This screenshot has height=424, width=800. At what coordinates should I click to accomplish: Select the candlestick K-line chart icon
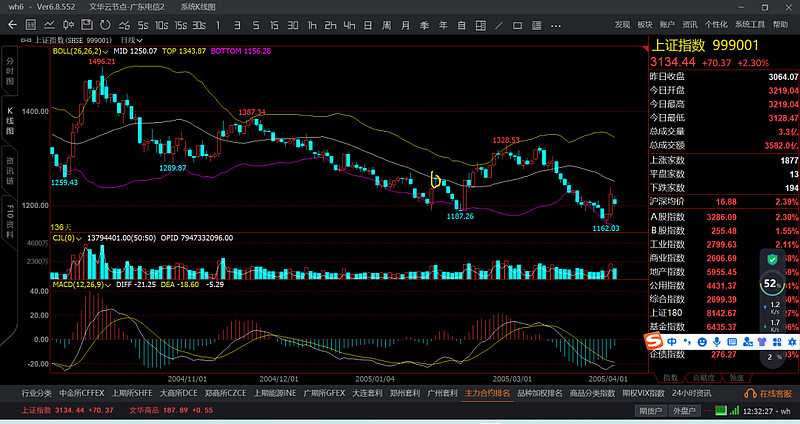(x=68, y=25)
